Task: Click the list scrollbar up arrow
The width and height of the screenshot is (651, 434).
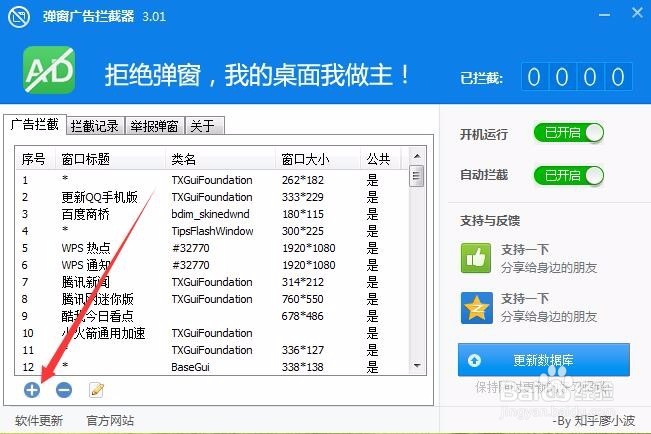Action: (417, 156)
